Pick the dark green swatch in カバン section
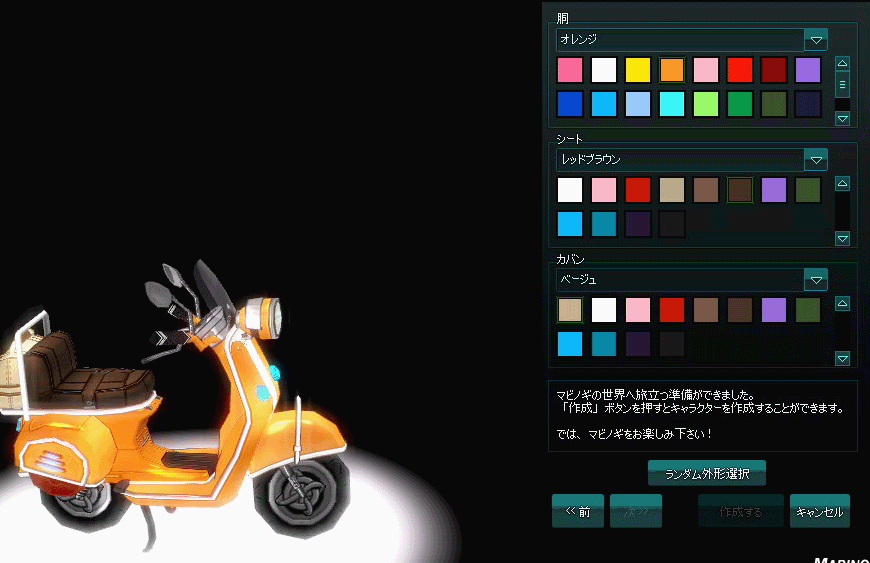The height and width of the screenshot is (563, 870). pos(808,310)
